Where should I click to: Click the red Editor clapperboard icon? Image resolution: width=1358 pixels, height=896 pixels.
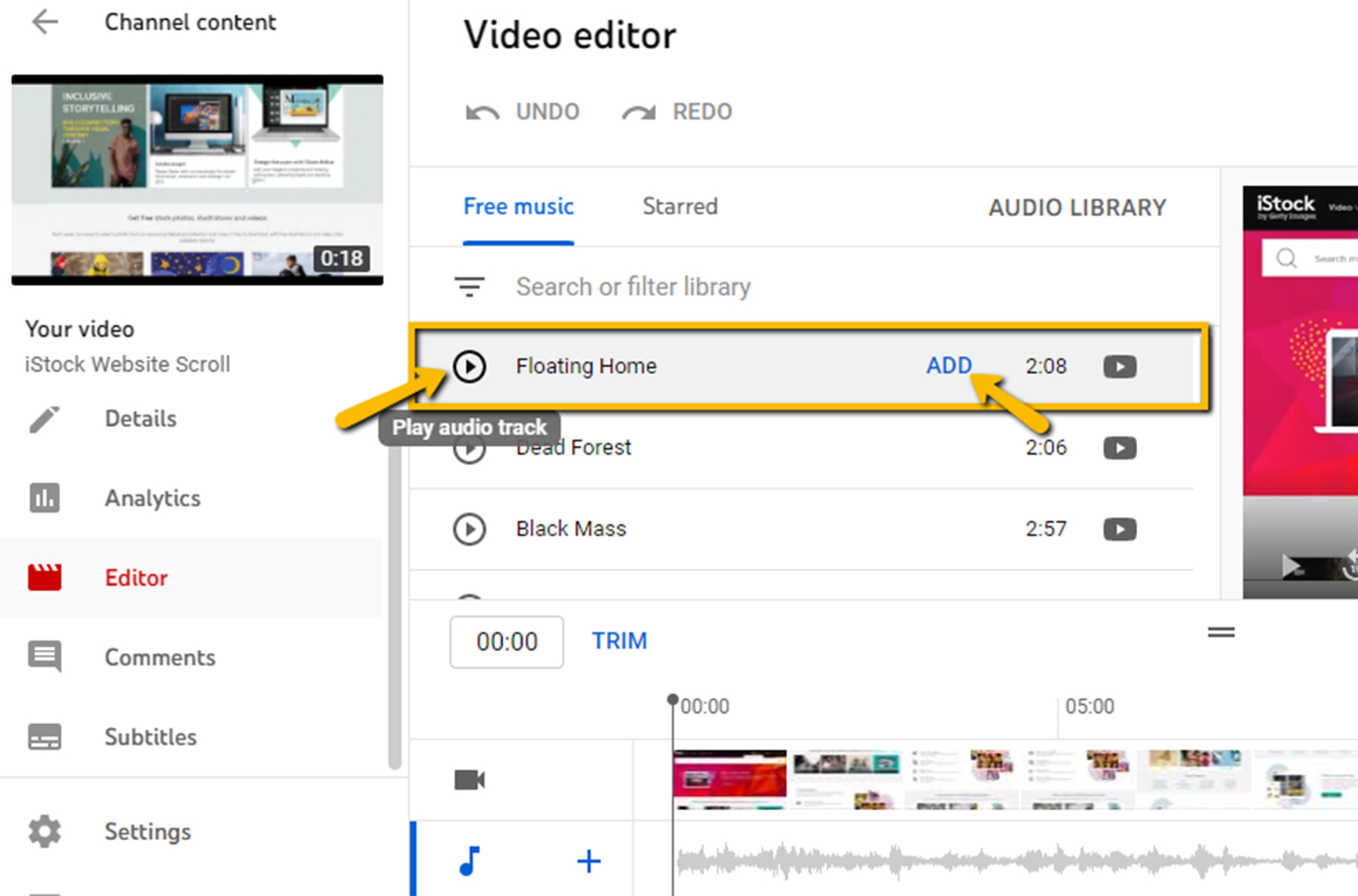coord(44,577)
